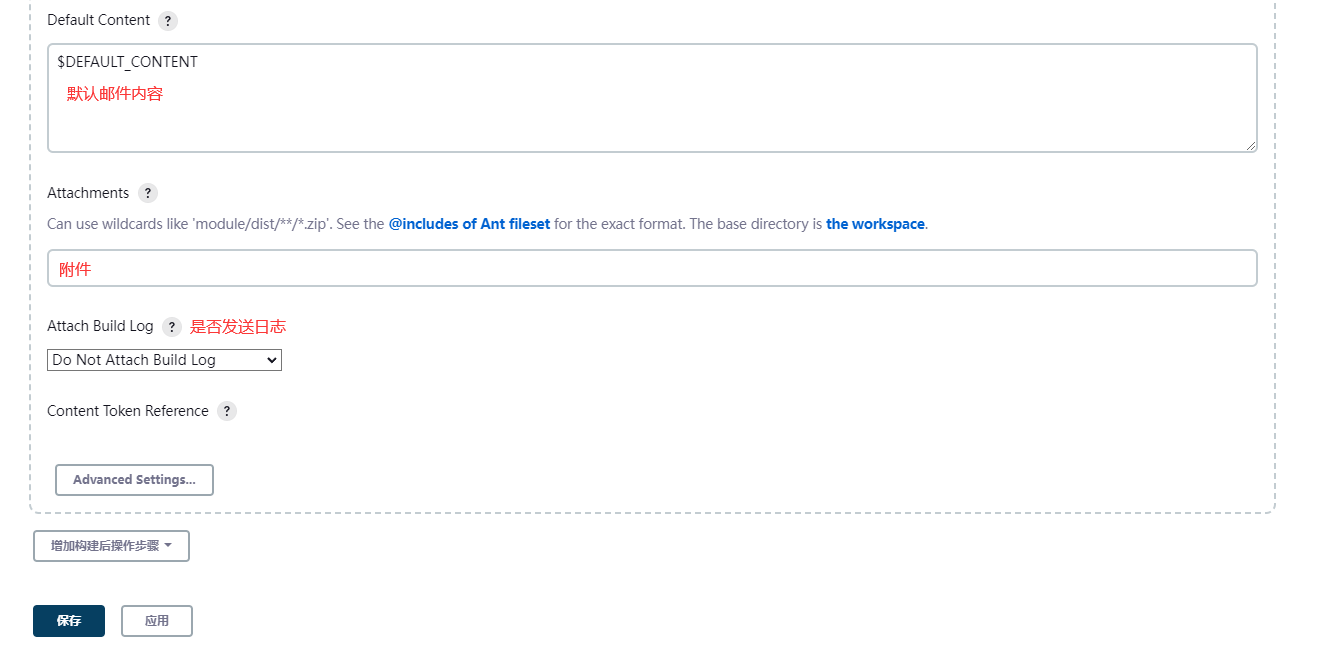Click the Default Content textarea resize handle
The width and height of the screenshot is (1336, 656).
[1251, 146]
